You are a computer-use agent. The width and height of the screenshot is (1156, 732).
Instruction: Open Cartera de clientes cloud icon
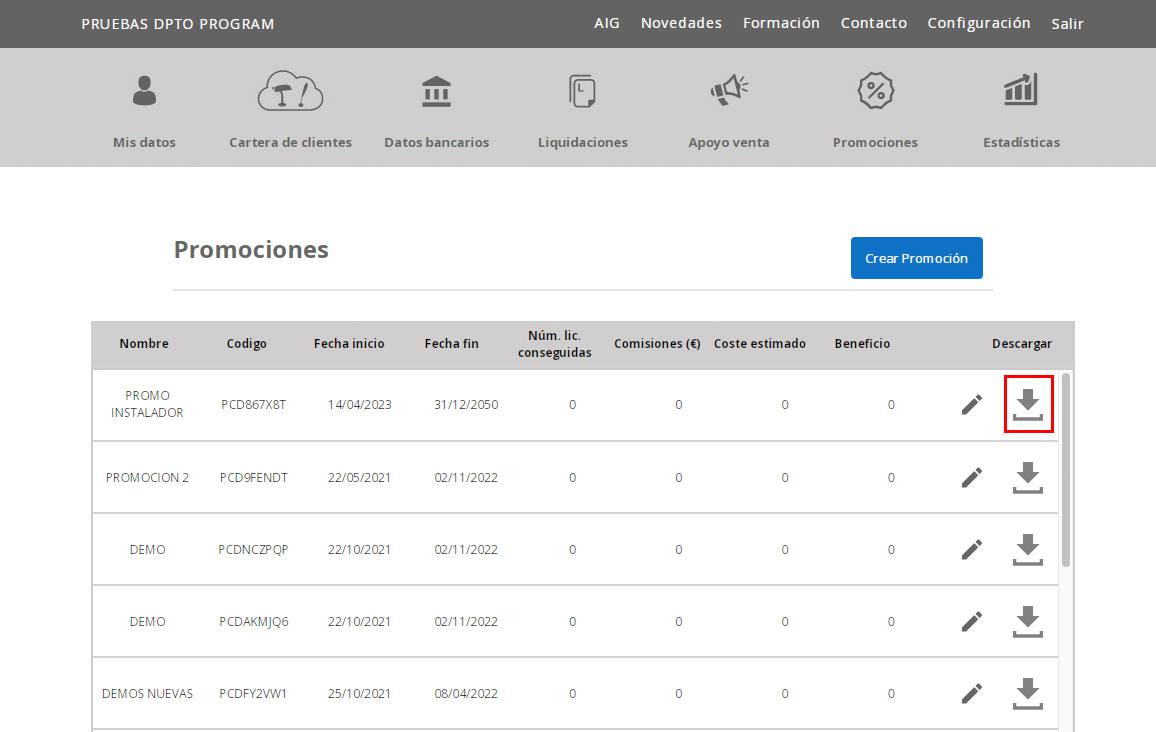pos(290,91)
